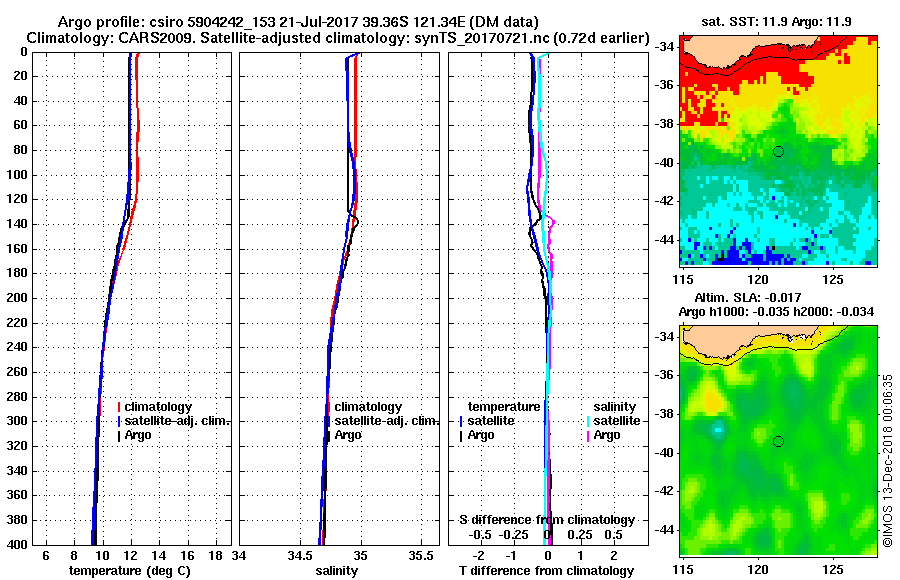Click the yellow warm patch on SLA map
Screen dimensions: 900x580
pos(712,400)
